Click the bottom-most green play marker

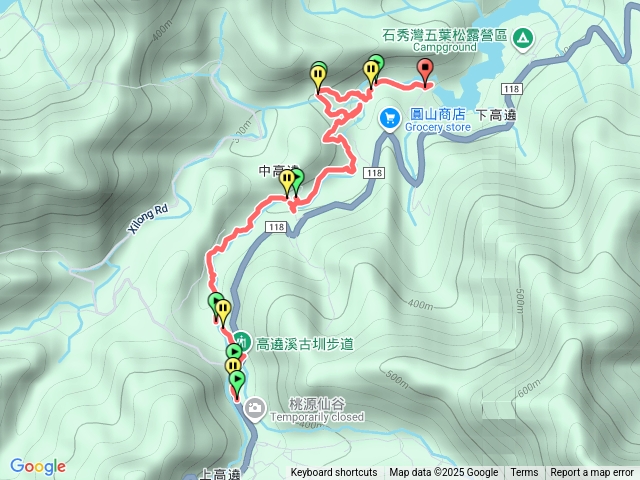(x=238, y=380)
